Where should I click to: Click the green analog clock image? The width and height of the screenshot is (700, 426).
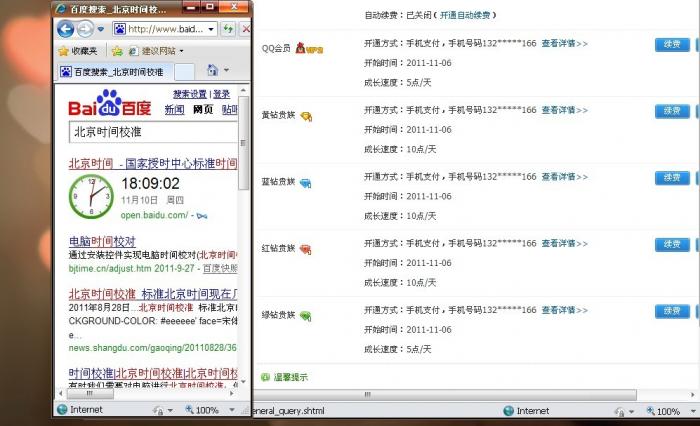click(92, 196)
